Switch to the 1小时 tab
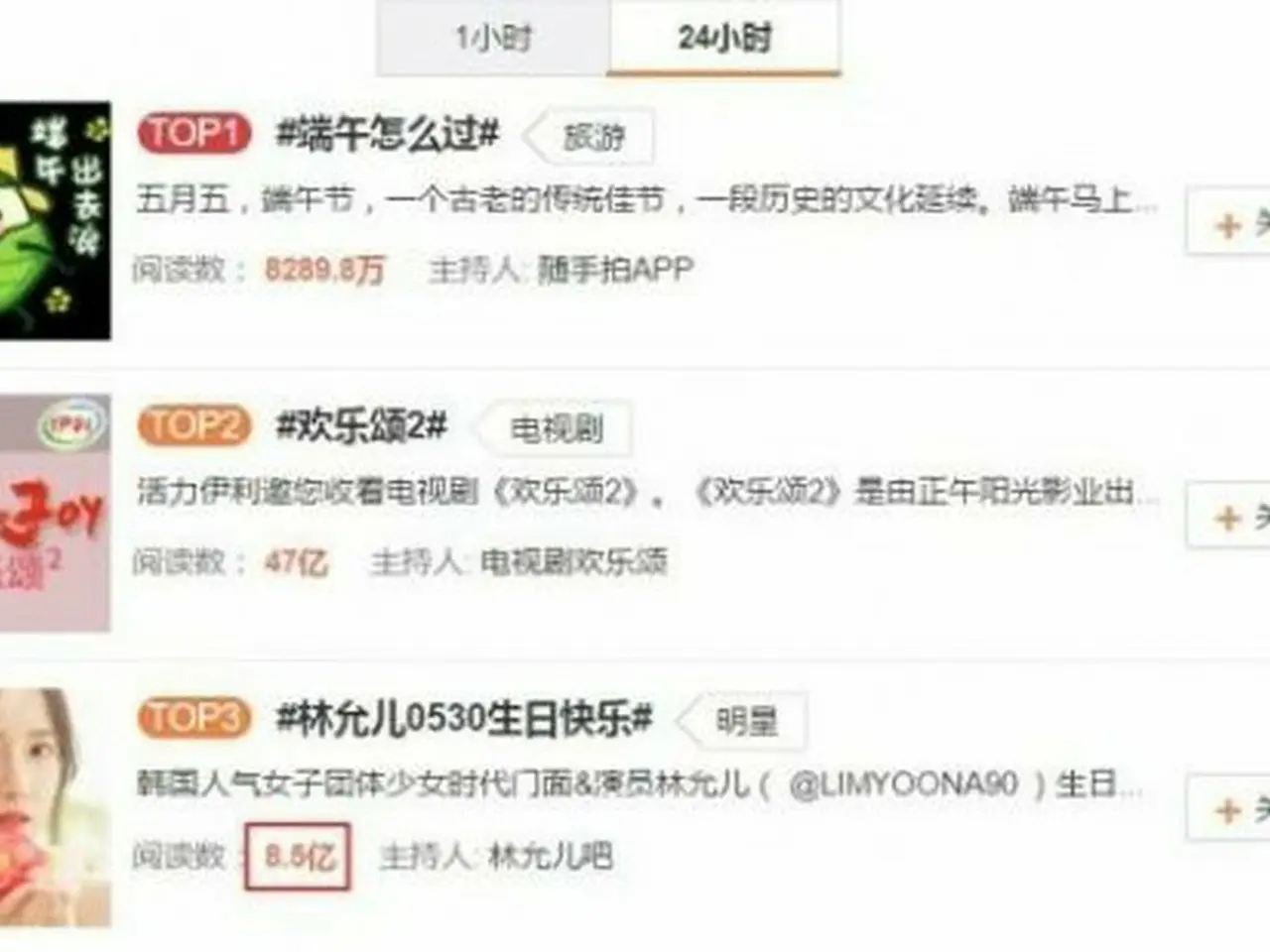The height and width of the screenshot is (952, 1270). pos(493,38)
